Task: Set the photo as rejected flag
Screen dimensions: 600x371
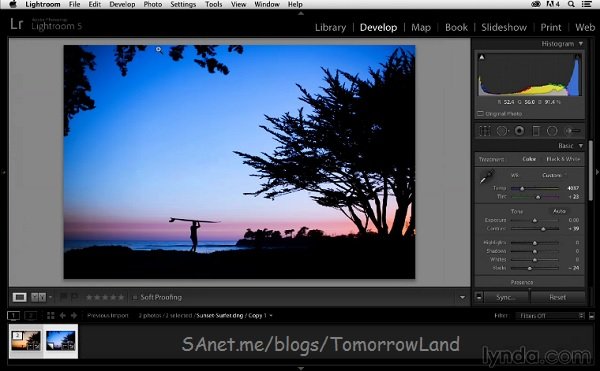Action: tap(74, 297)
